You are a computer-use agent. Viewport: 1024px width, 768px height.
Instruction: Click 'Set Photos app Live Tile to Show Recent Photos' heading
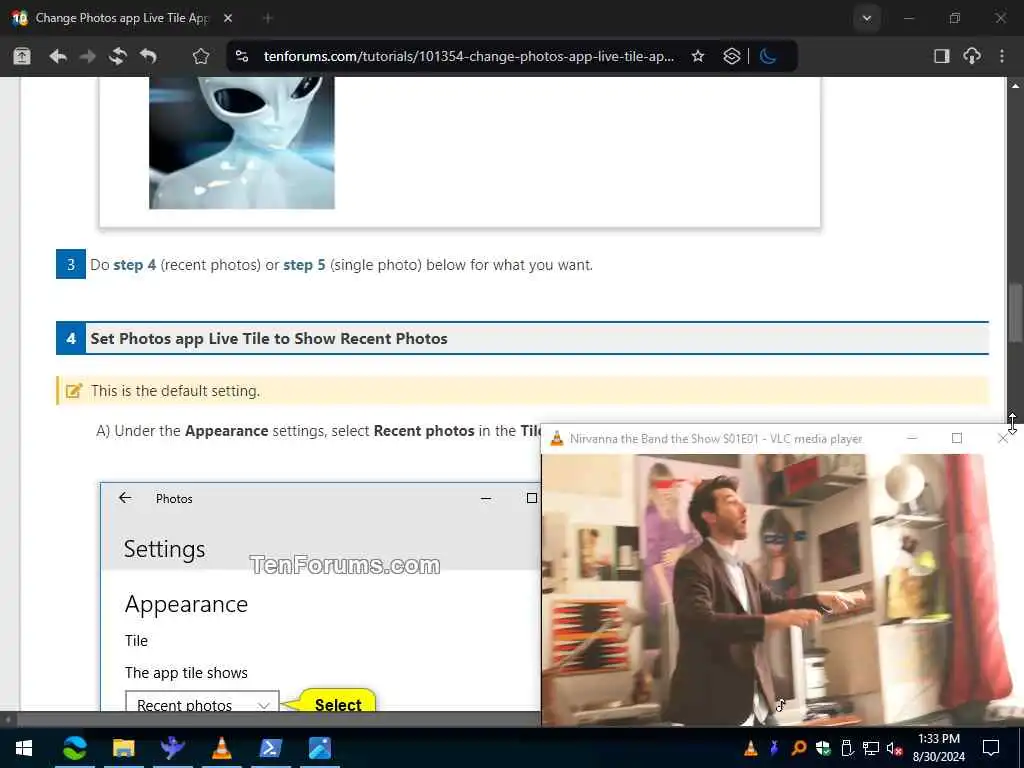[x=269, y=339]
